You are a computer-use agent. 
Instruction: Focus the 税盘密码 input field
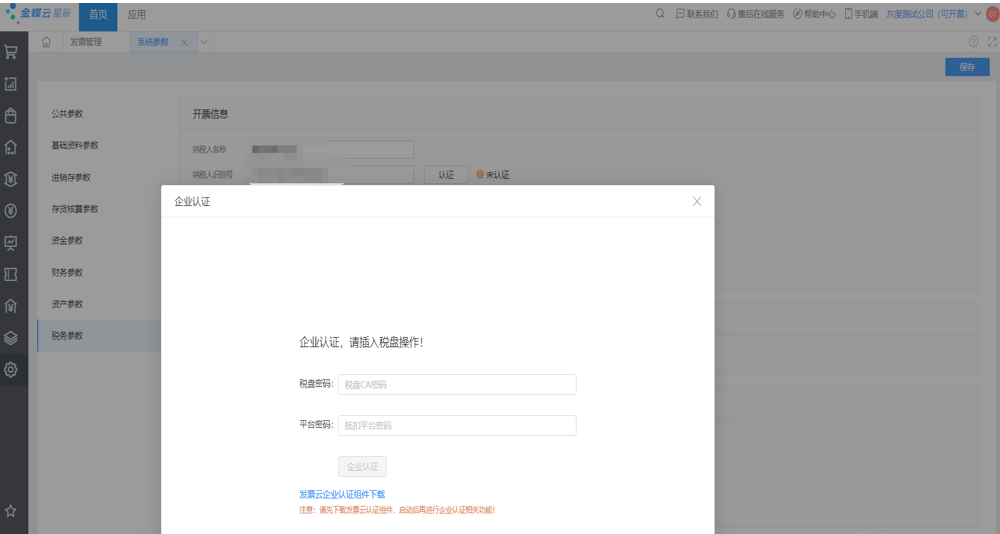(x=457, y=385)
